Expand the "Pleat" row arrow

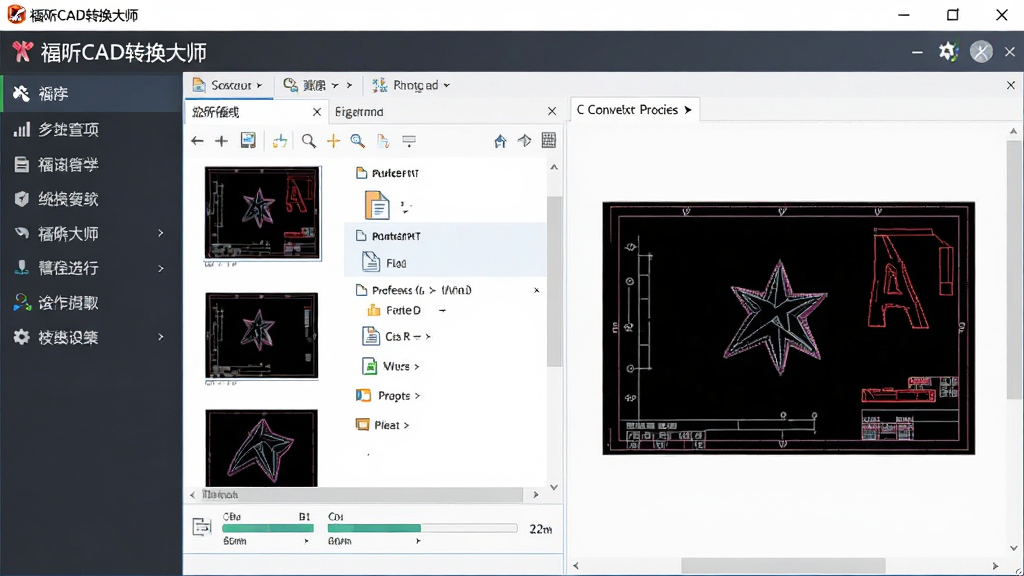(x=406, y=425)
